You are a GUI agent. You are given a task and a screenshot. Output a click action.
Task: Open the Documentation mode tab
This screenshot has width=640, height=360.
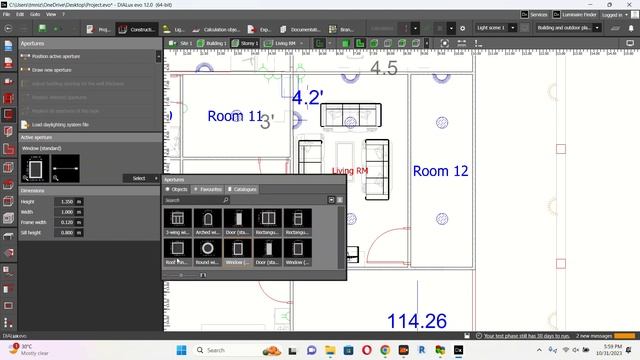300,29
